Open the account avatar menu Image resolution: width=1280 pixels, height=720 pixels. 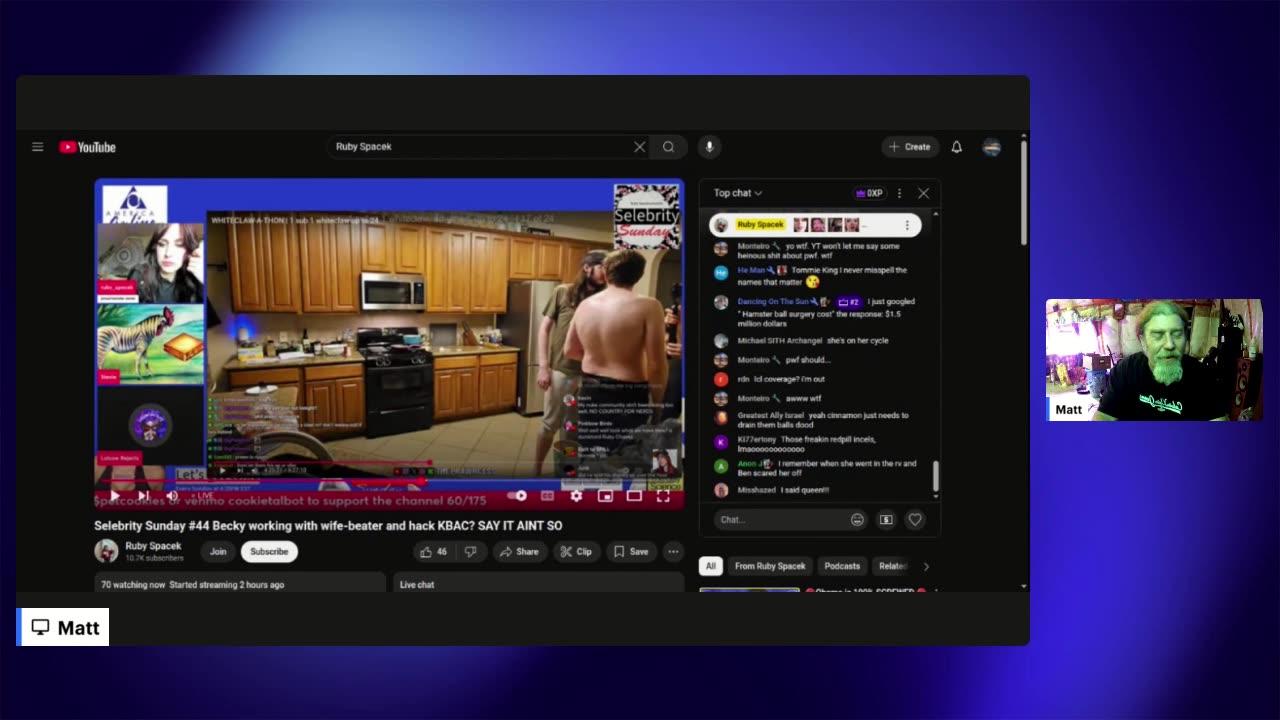point(992,147)
